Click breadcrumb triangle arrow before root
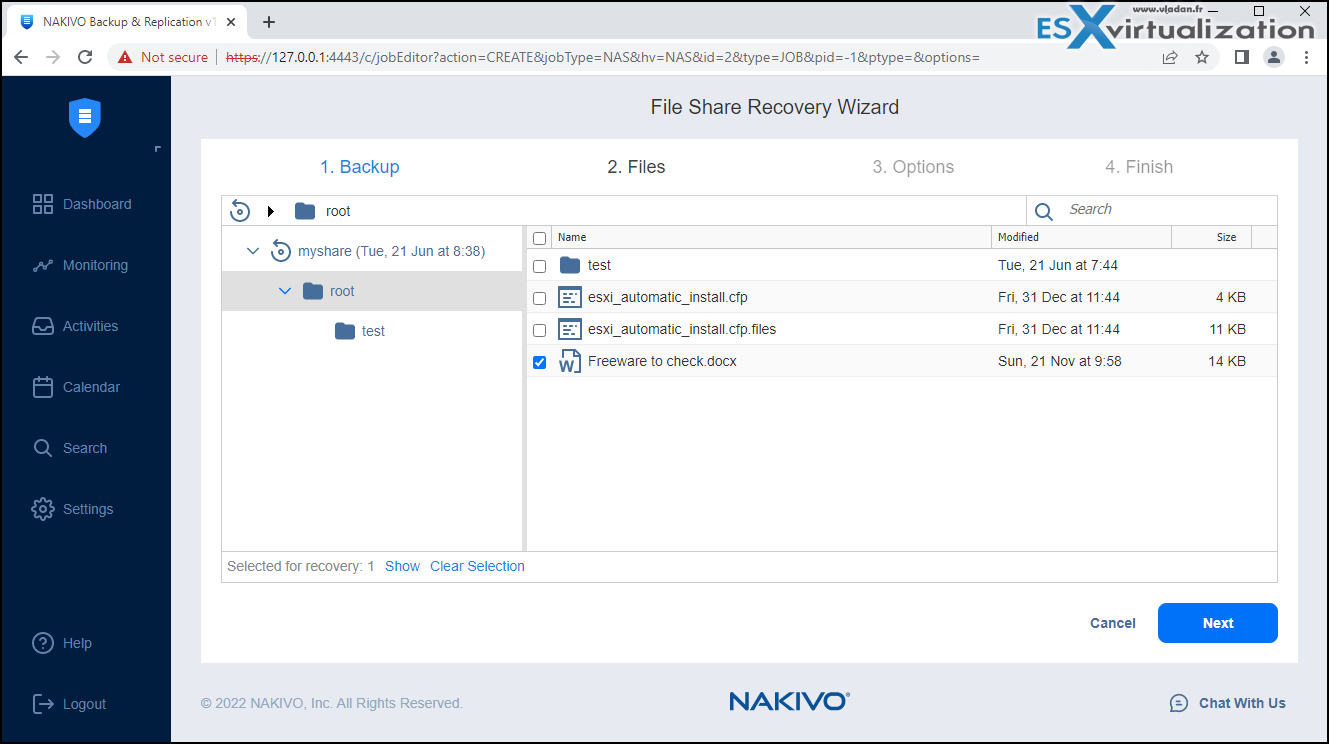 (x=271, y=211)
